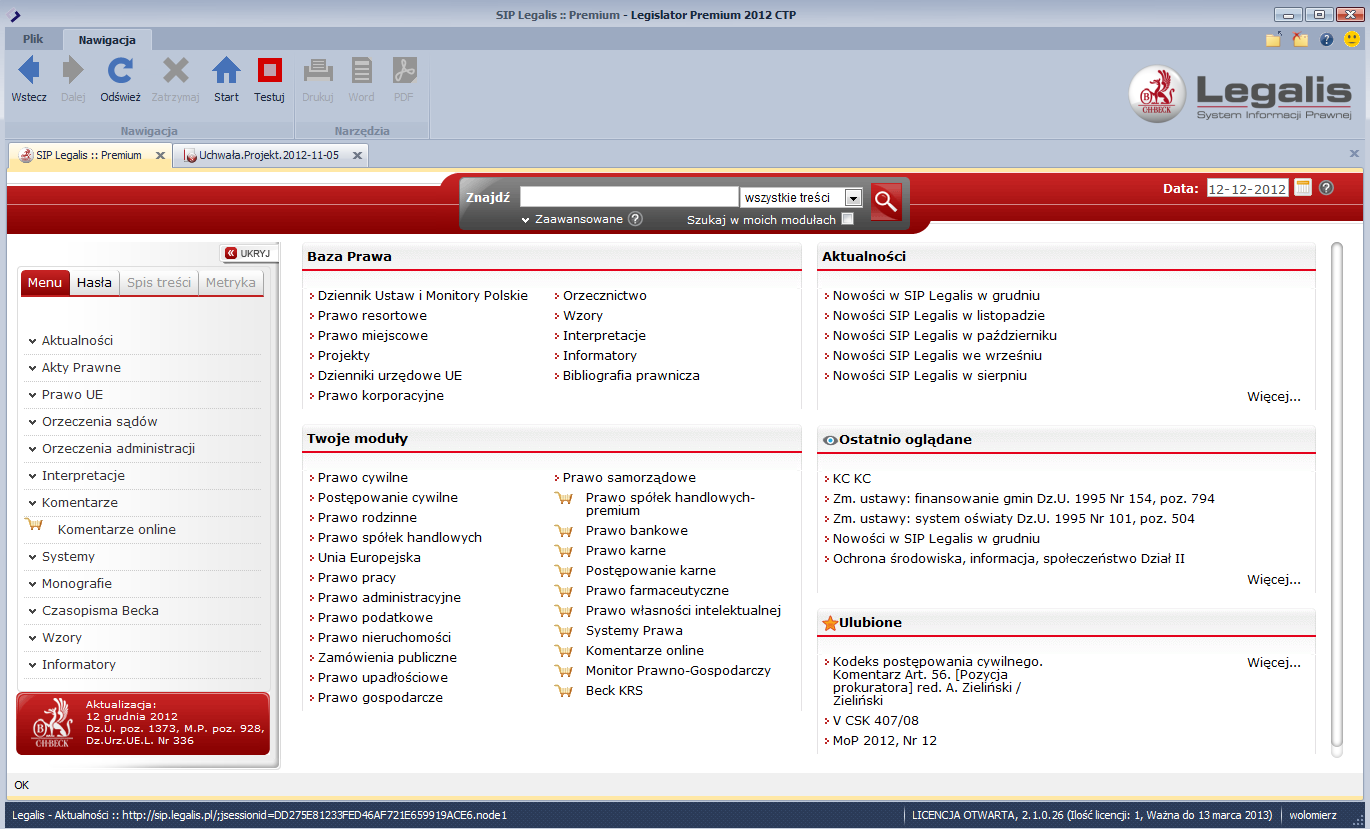This screenshot has width=1370, height=829.
Task: Open Dziennik Ustaw i Monitory Polskie
Action: click(x=423, y=296)
